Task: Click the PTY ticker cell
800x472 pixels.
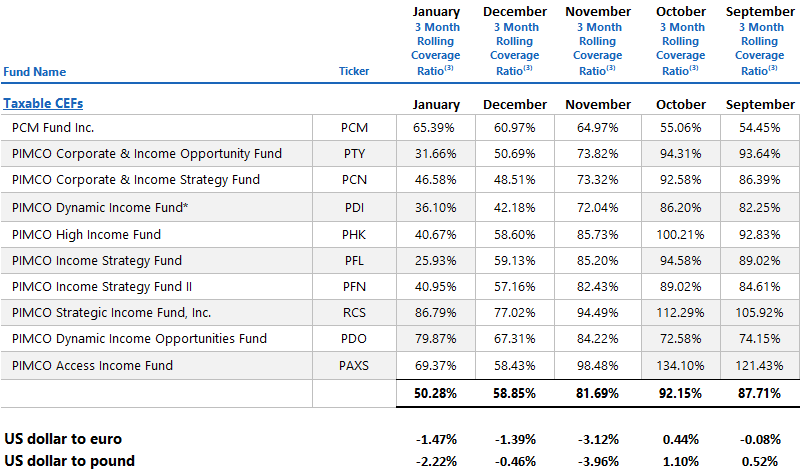Action: (x=354, y=154)
